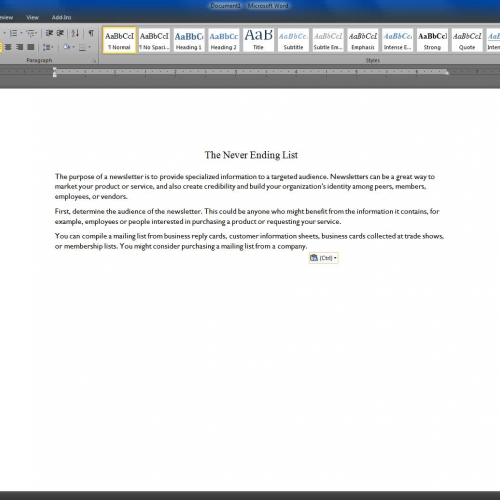Click the paragraph starting 'The purpose of a newsletter'
Viewport: 500px width, 500px height.
tap(245, 186)
